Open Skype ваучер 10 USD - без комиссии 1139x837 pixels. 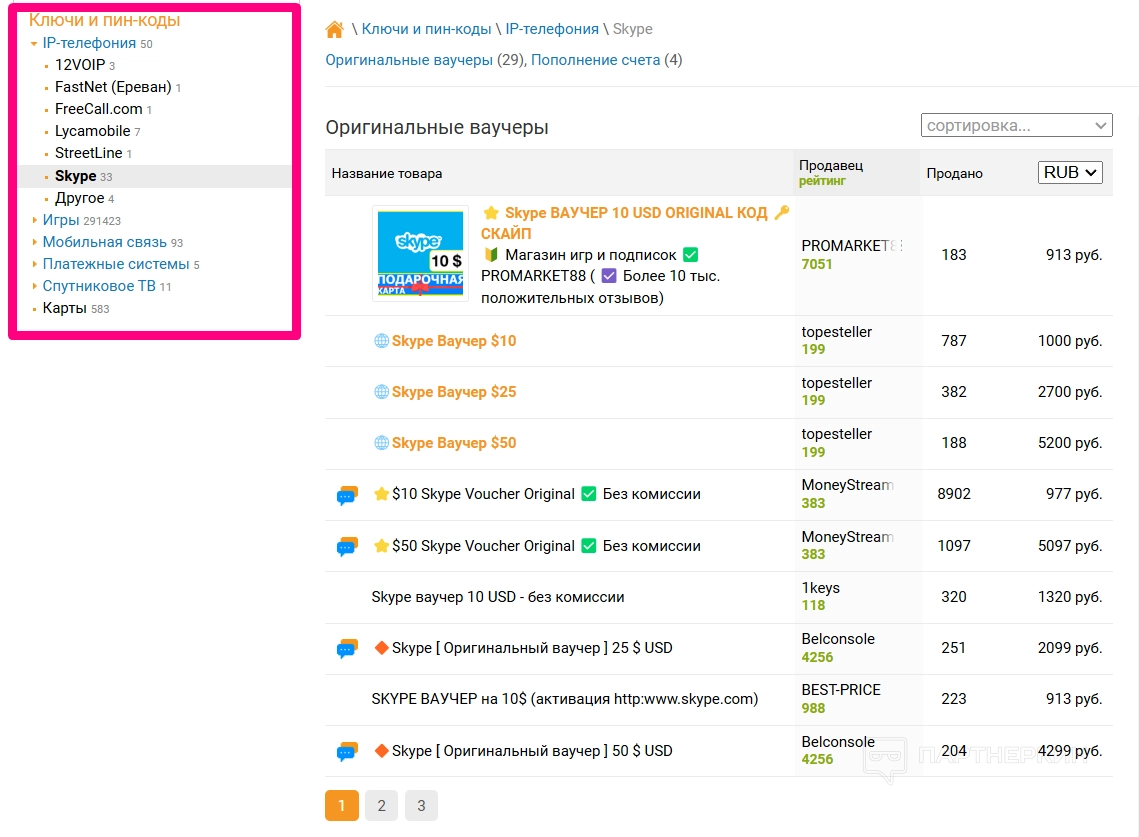[x=498, y=597]
